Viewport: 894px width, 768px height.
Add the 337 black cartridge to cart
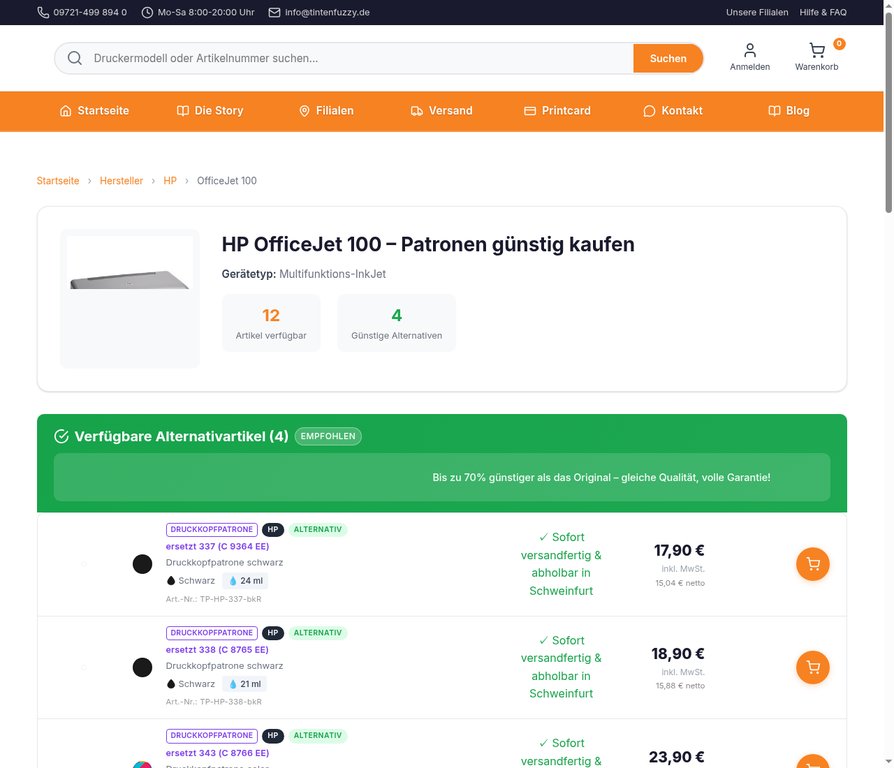click(x=812, y=564)
